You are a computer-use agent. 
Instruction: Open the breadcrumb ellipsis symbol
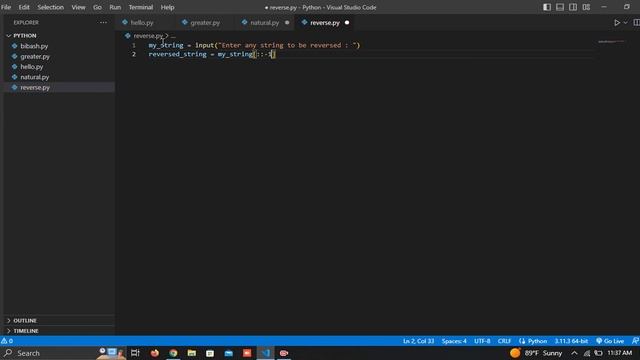173,36
